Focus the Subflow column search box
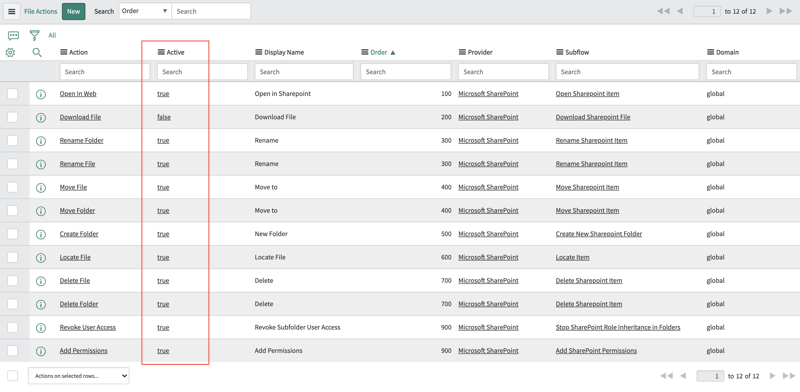 click(627, 71)
